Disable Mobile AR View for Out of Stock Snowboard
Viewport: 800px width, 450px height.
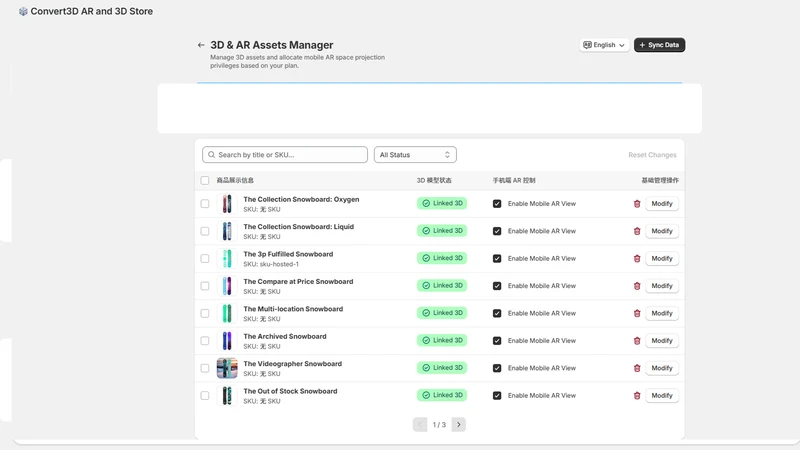497,395
